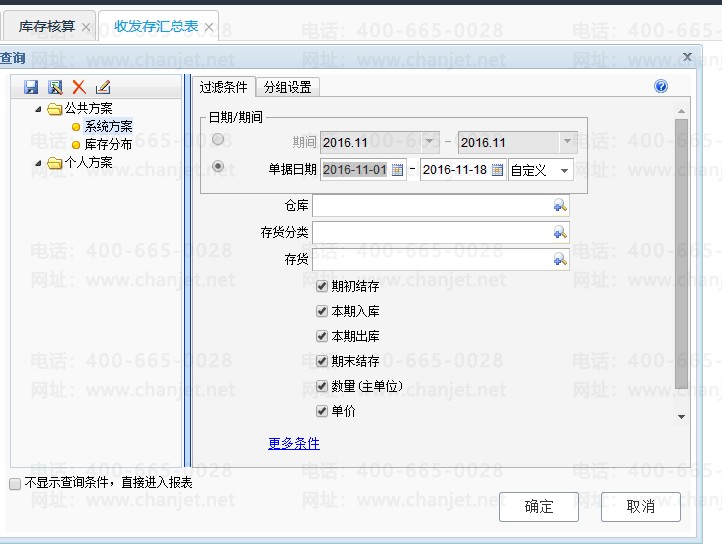Viewport: 722px width, 558px height.
Task: Click the save scheme floppy disk icon
Action: coord(31,87)
